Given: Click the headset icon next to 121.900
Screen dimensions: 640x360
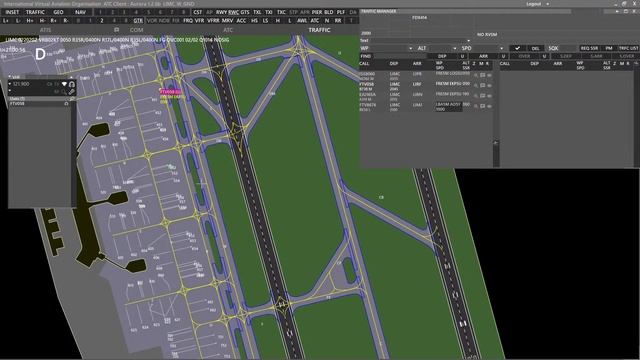Looking at the screenshot, I should 72,84.
